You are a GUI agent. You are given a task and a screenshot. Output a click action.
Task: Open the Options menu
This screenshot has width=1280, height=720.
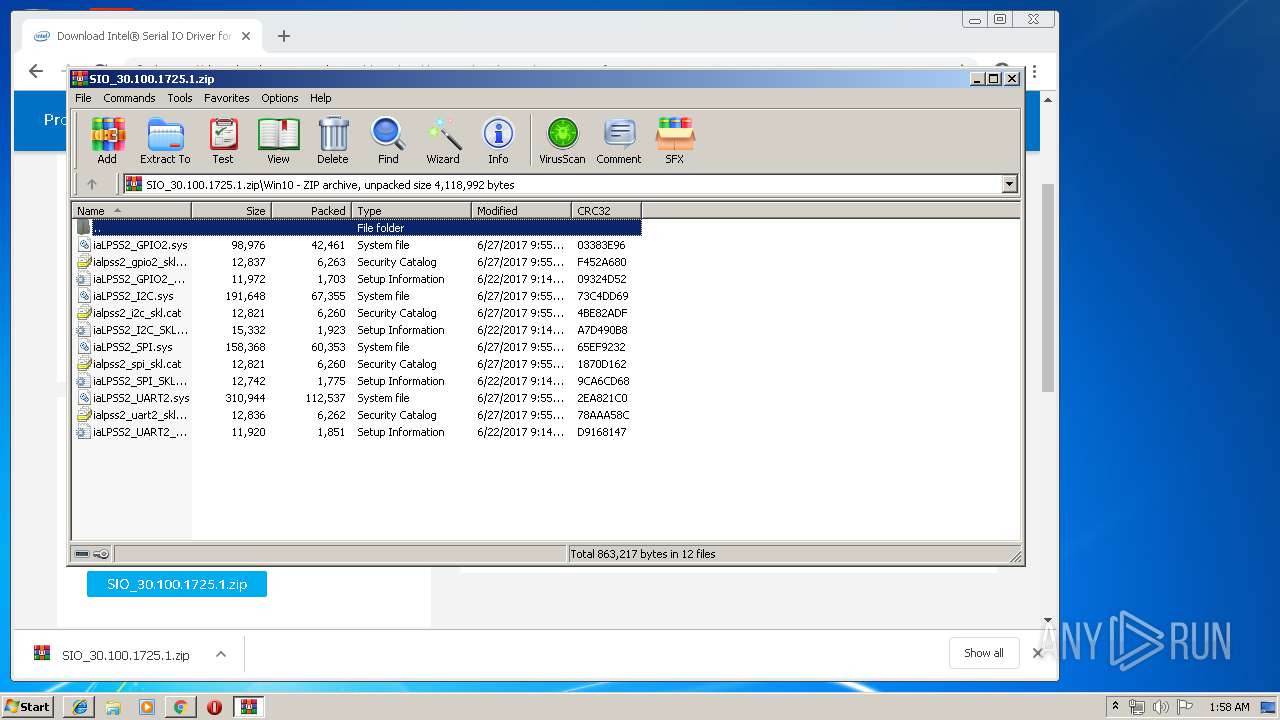[280, 98]
